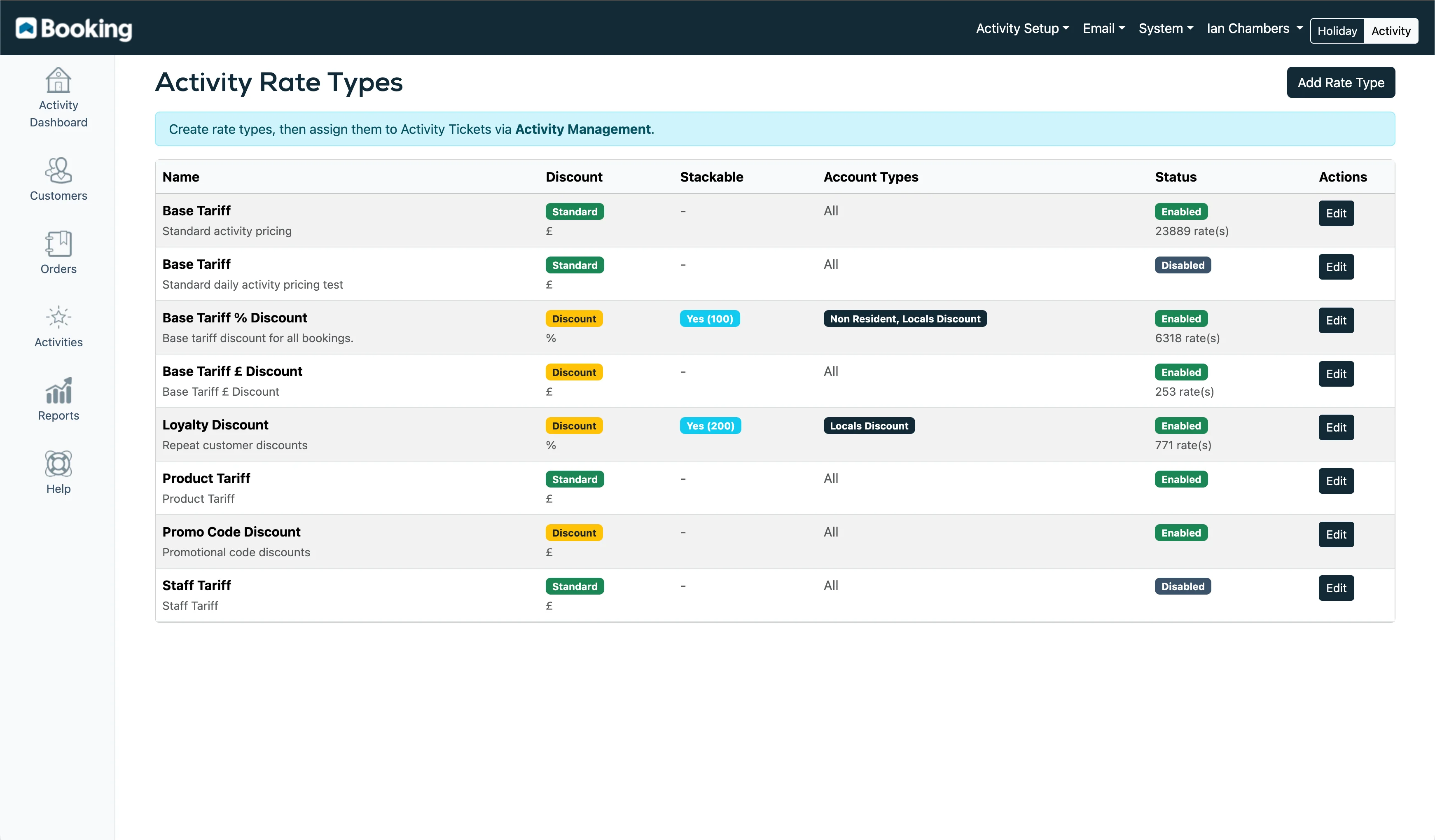Click the Yes (100) stackable badge
The image size is (1435, 840).
click(x=710, y=319)
